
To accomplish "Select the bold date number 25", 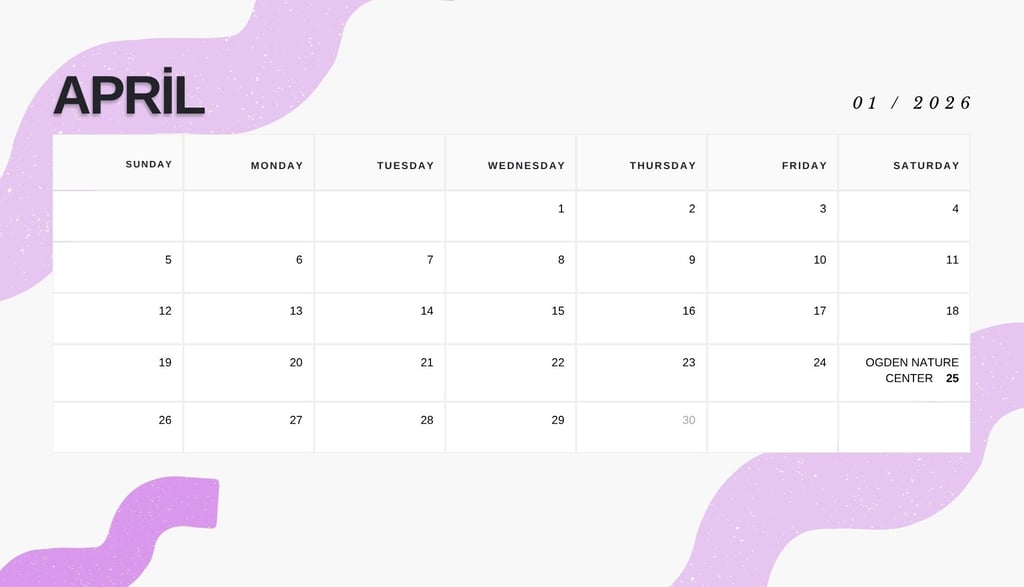I will [952, 379].
